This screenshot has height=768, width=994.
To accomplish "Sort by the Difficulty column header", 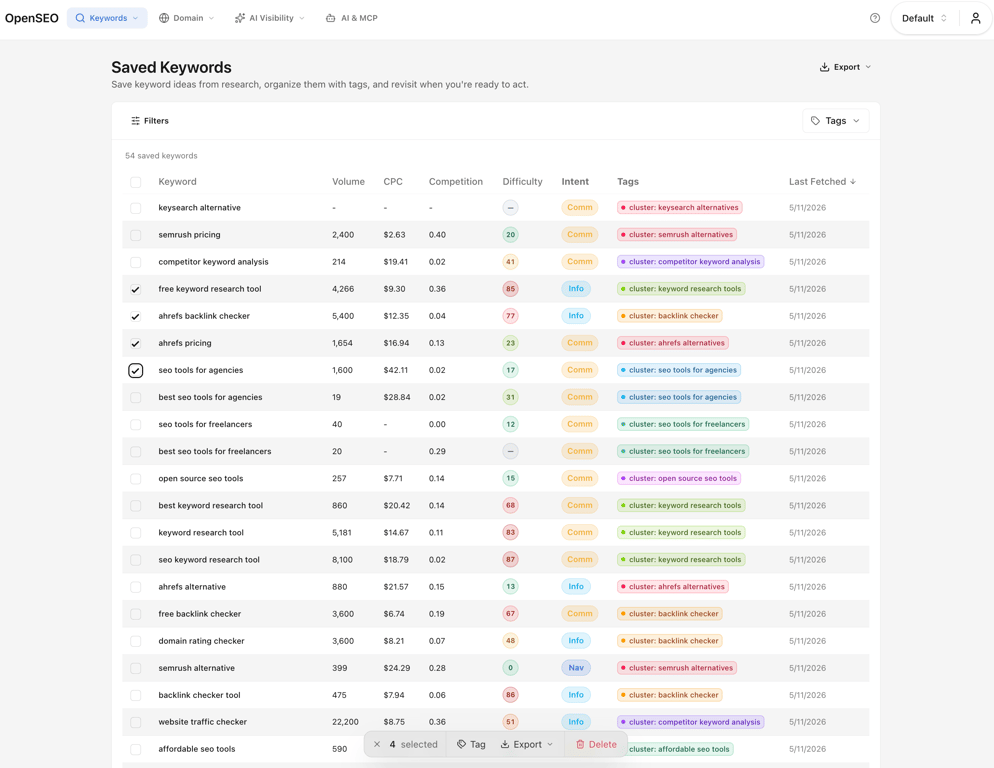I will point(522,182).
